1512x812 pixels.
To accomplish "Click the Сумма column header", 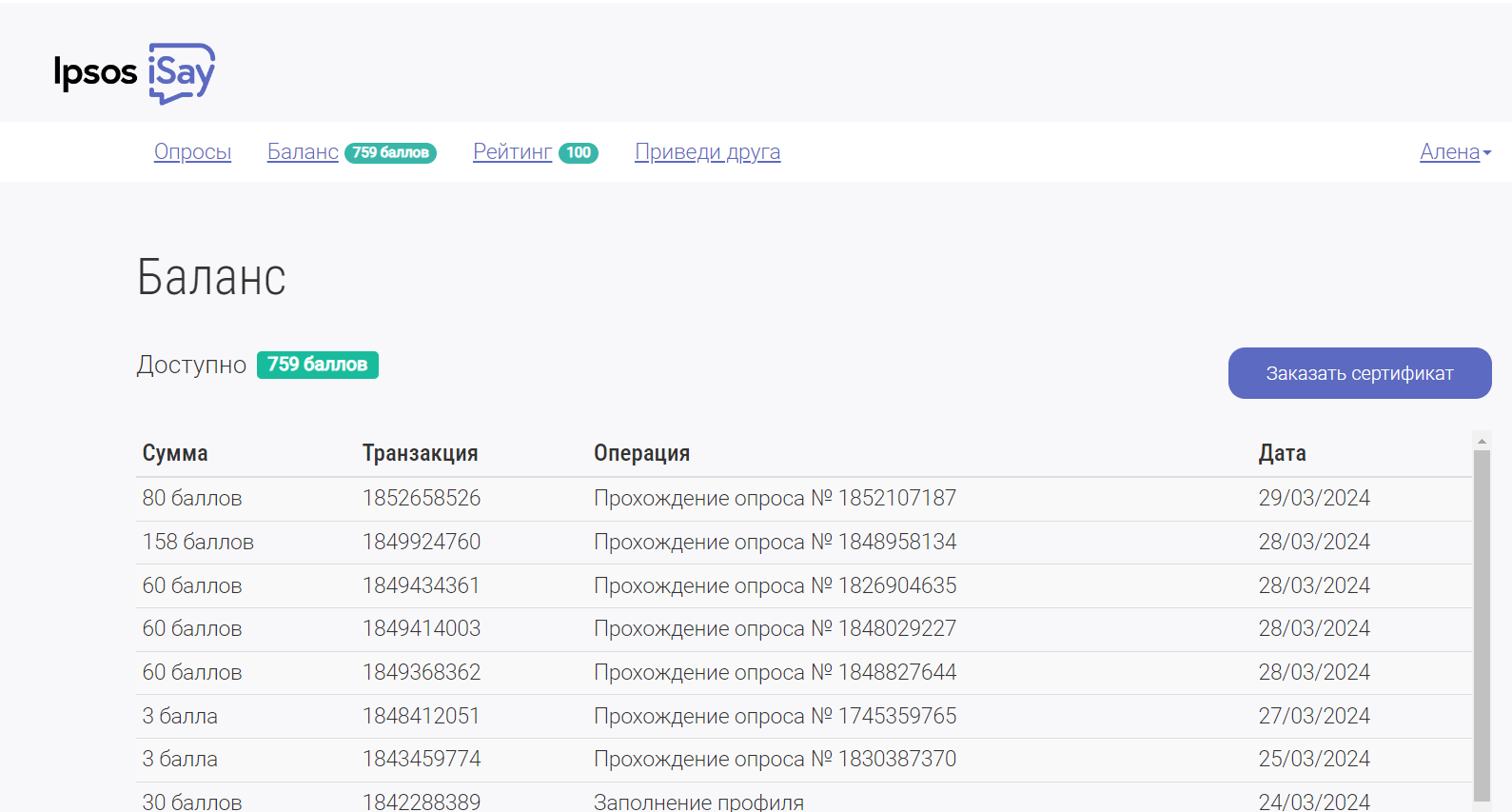I will point(175,454).
